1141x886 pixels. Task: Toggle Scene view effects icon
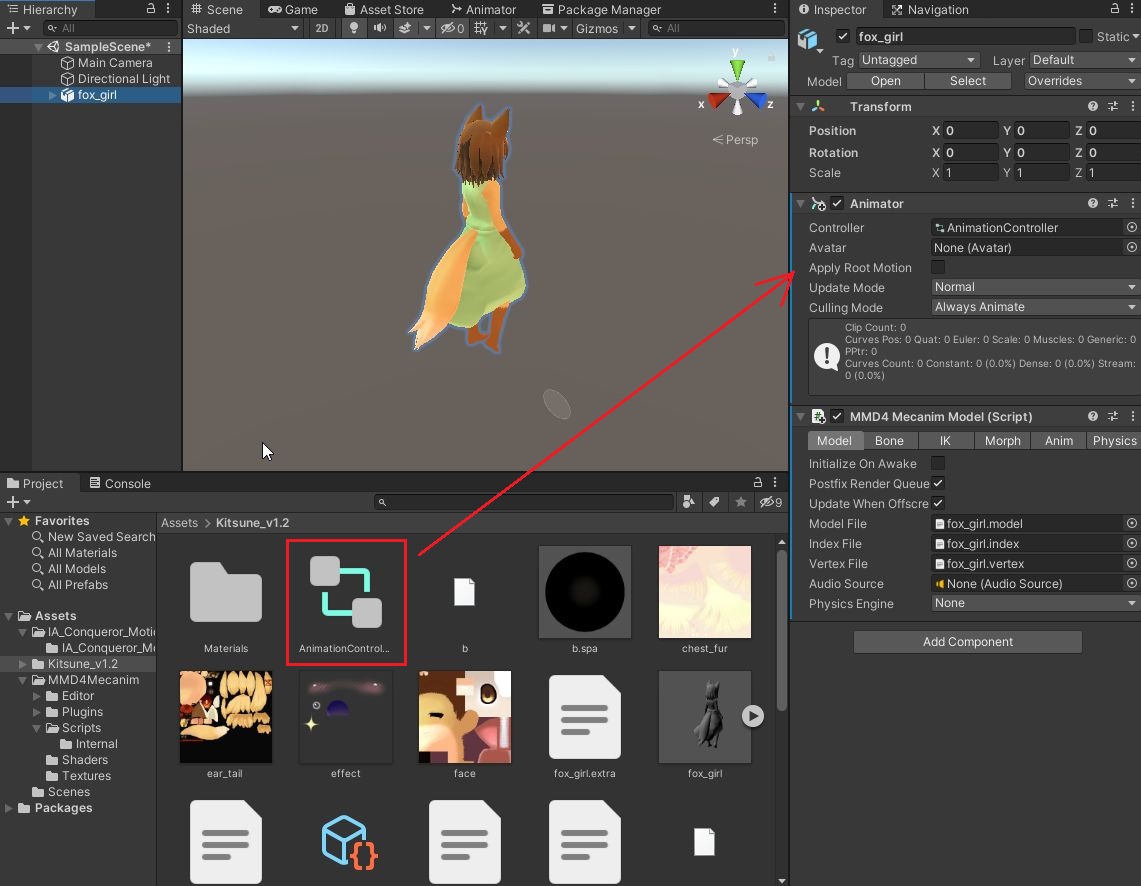(405, 28)
